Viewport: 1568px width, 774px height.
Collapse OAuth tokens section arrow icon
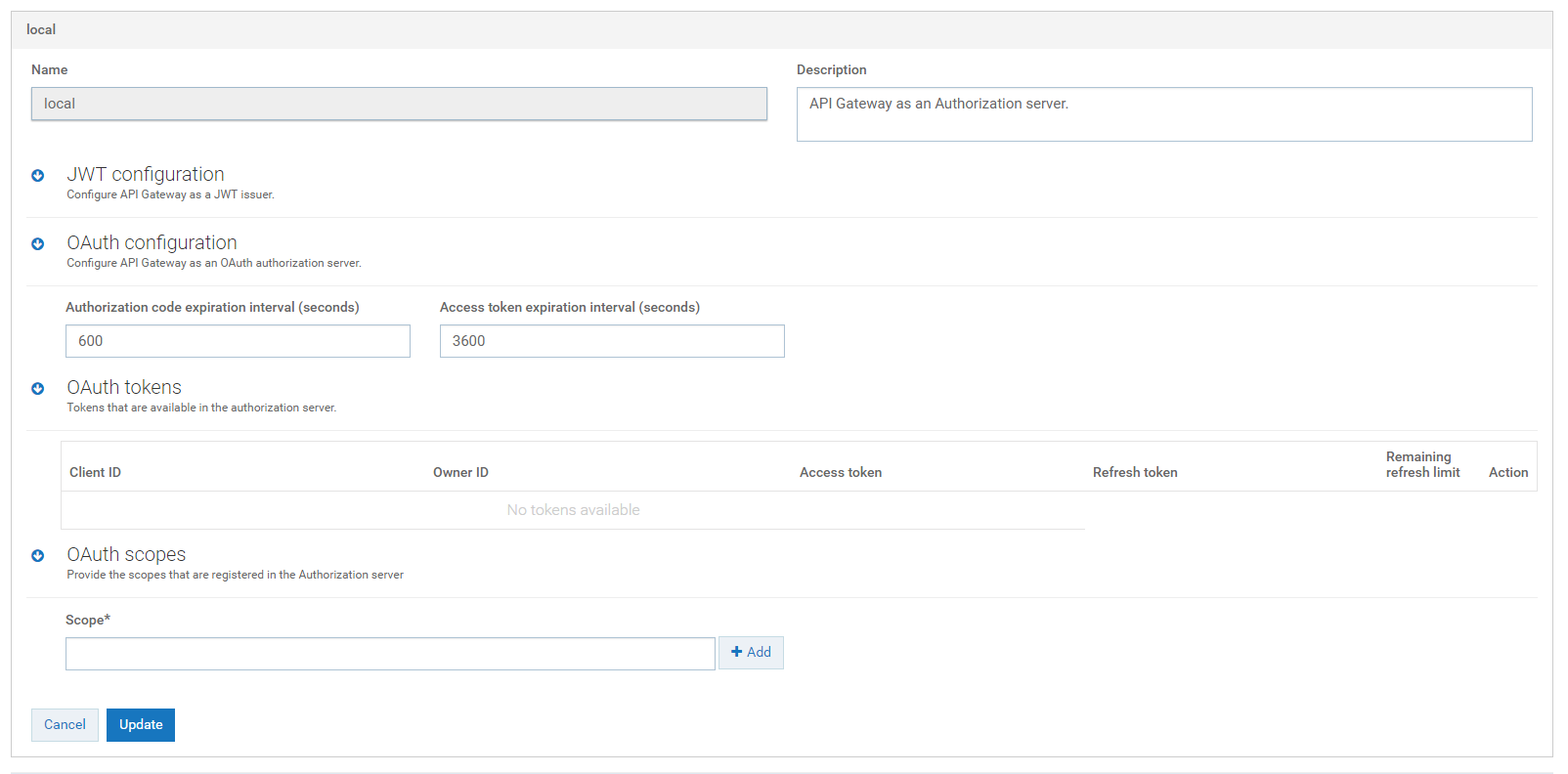point(38,389)
